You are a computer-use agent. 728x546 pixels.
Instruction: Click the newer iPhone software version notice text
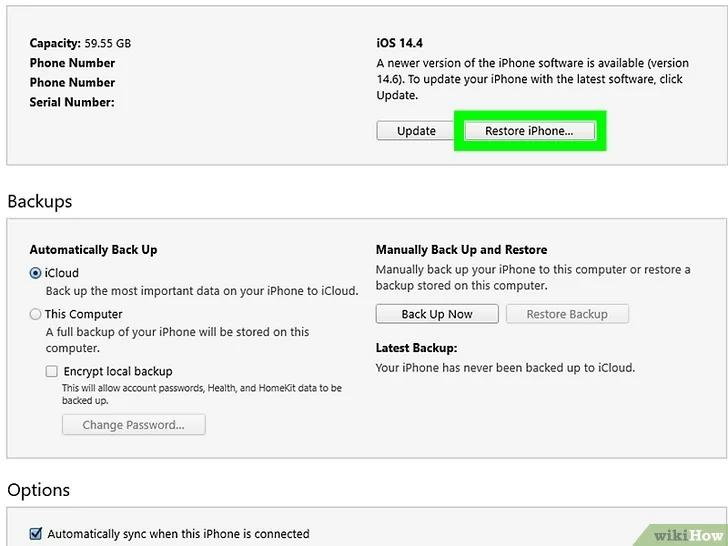click(x=533, y=79)
